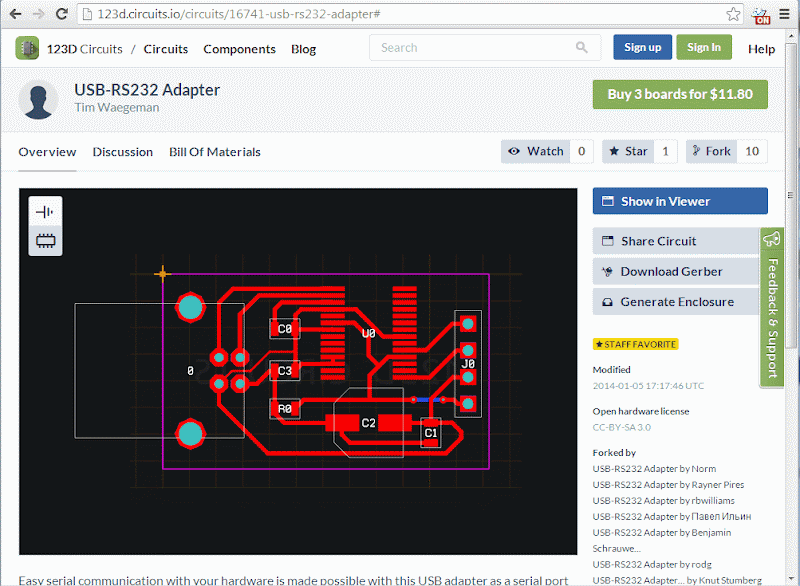
Task: Click the author name Tim Waegeman
Action: coord(117,108)
